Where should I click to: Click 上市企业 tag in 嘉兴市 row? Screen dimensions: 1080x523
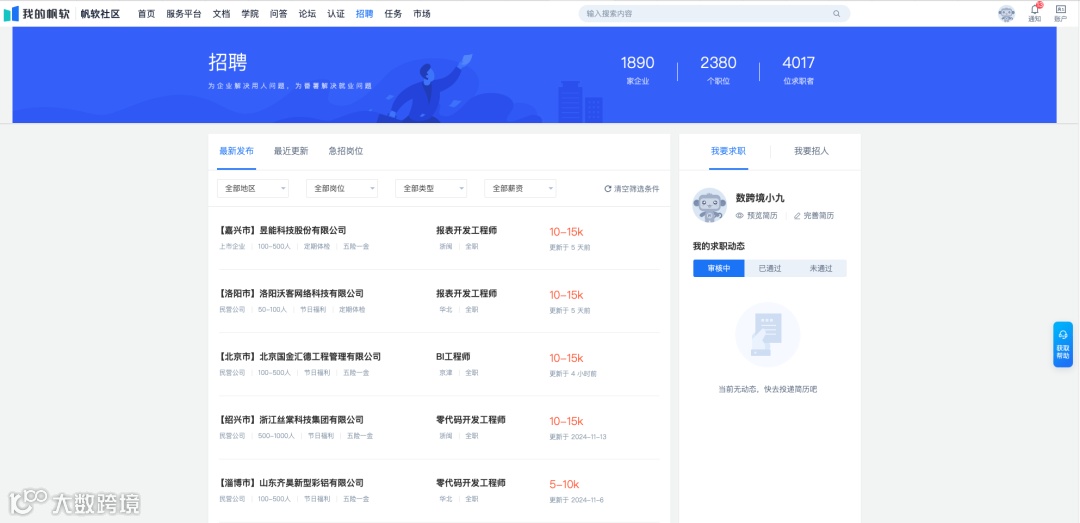click(232, 246)
